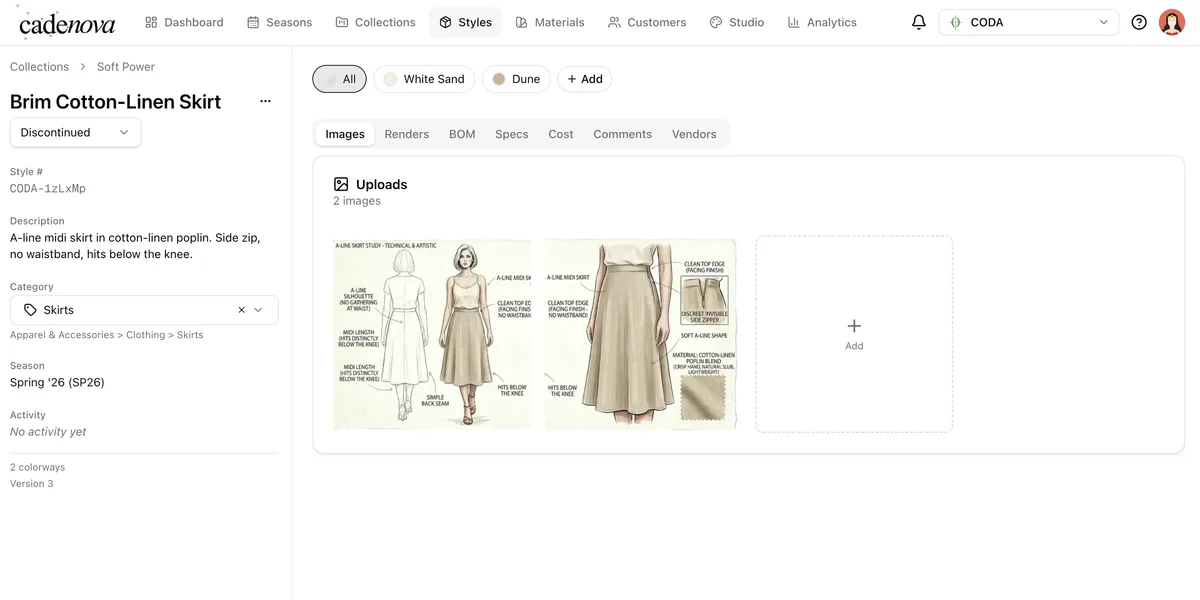Open the CODA workspace dropdown
Viewport: 1200px width, 600px height.
click(1028, 22)
